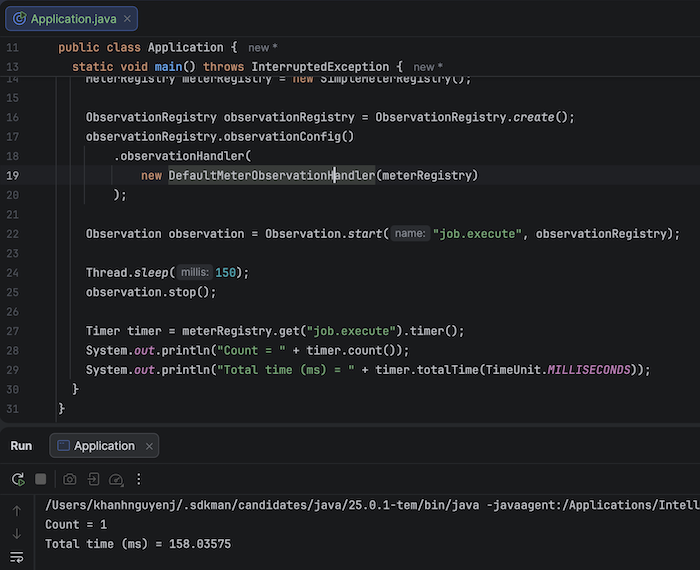This screenshot has height=570, width=700.
Task: Click the up arrow in console gutter
Action: 17,511
